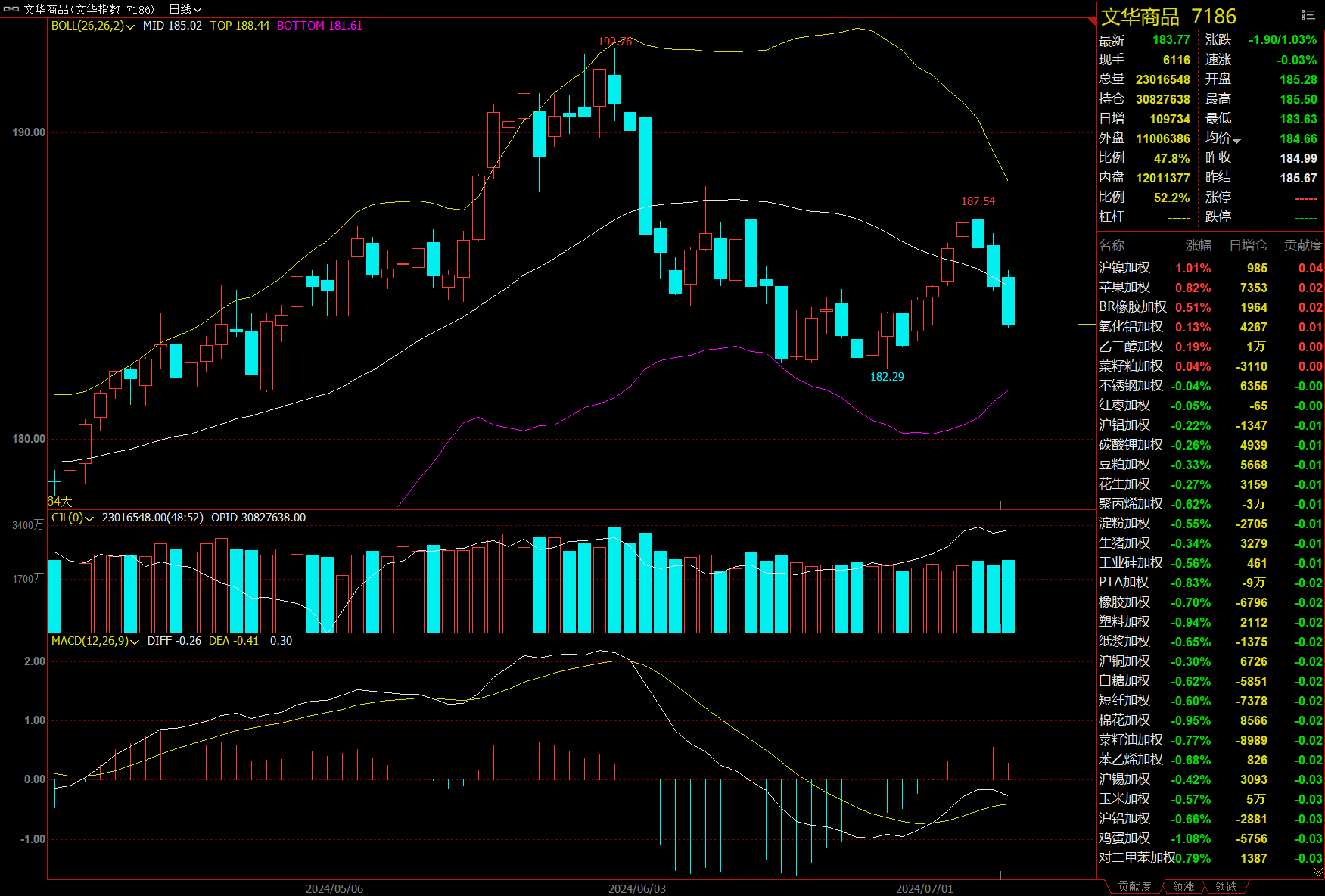Select the 花生加权 row
Viewport: 1325px width, 896px height.
(1211, 484)
